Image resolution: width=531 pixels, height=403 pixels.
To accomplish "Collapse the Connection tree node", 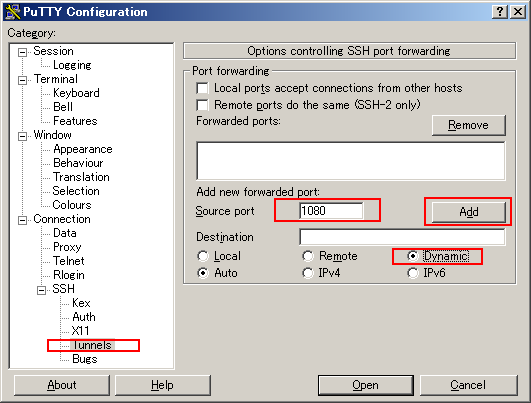I will pos(22,220).
